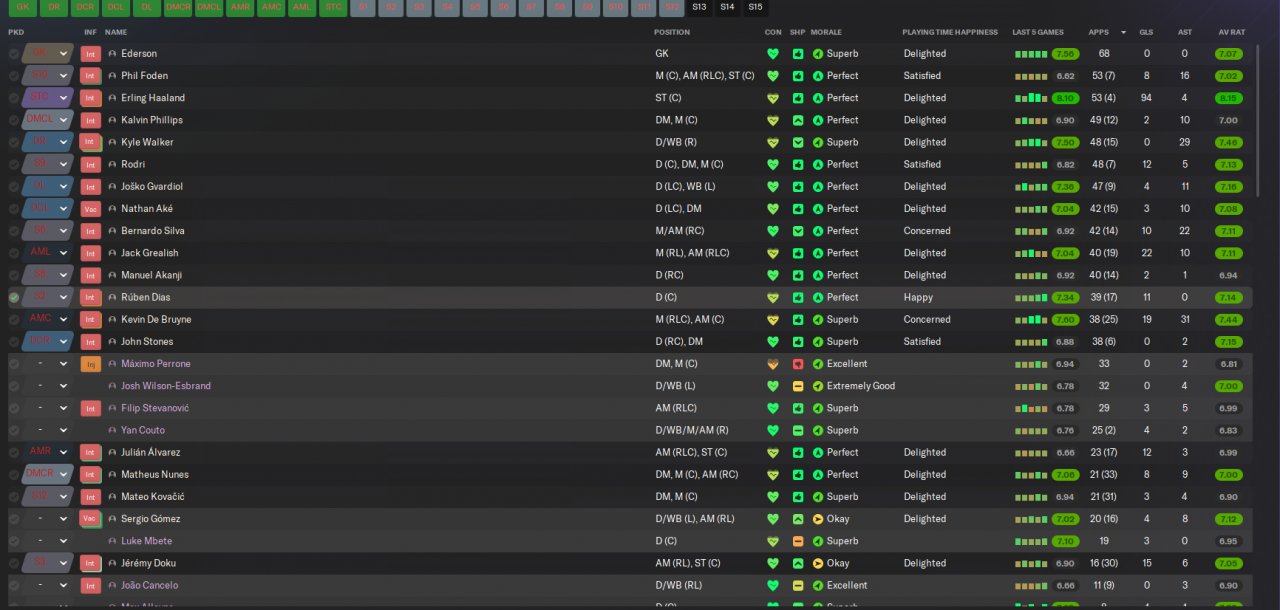Click the APPS column sort arrow
This screenshot has width=1280, height=610.
click(1125, 32)
